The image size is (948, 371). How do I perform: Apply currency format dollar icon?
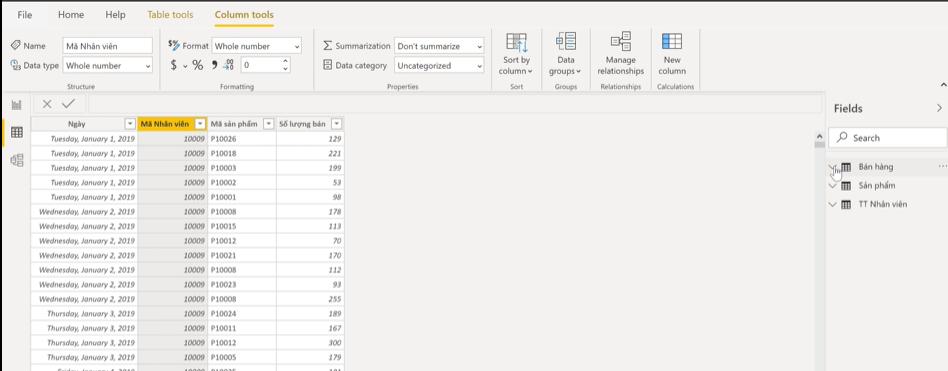pyautogui.click(x=174, y=65)
